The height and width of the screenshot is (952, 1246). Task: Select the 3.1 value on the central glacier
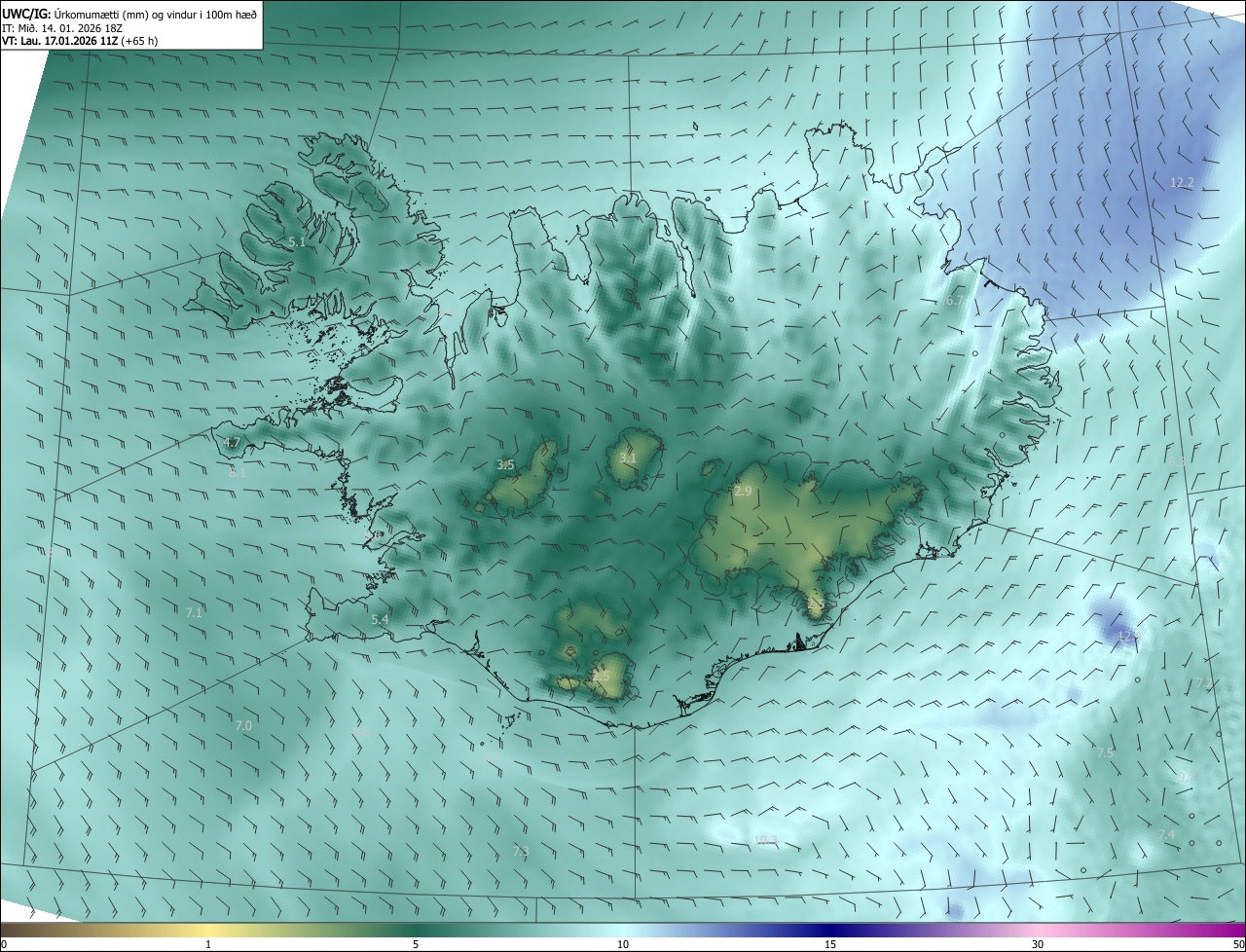[628, 458]
